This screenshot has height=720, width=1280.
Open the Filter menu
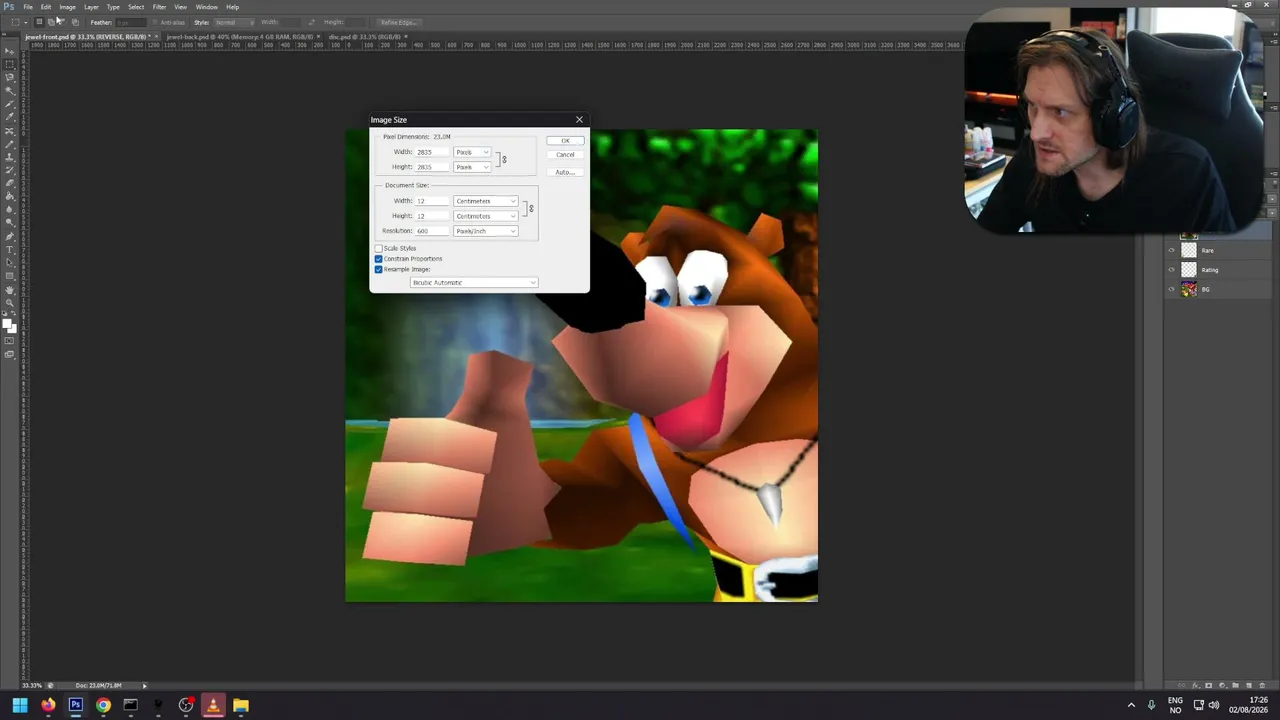click(159, 7)
